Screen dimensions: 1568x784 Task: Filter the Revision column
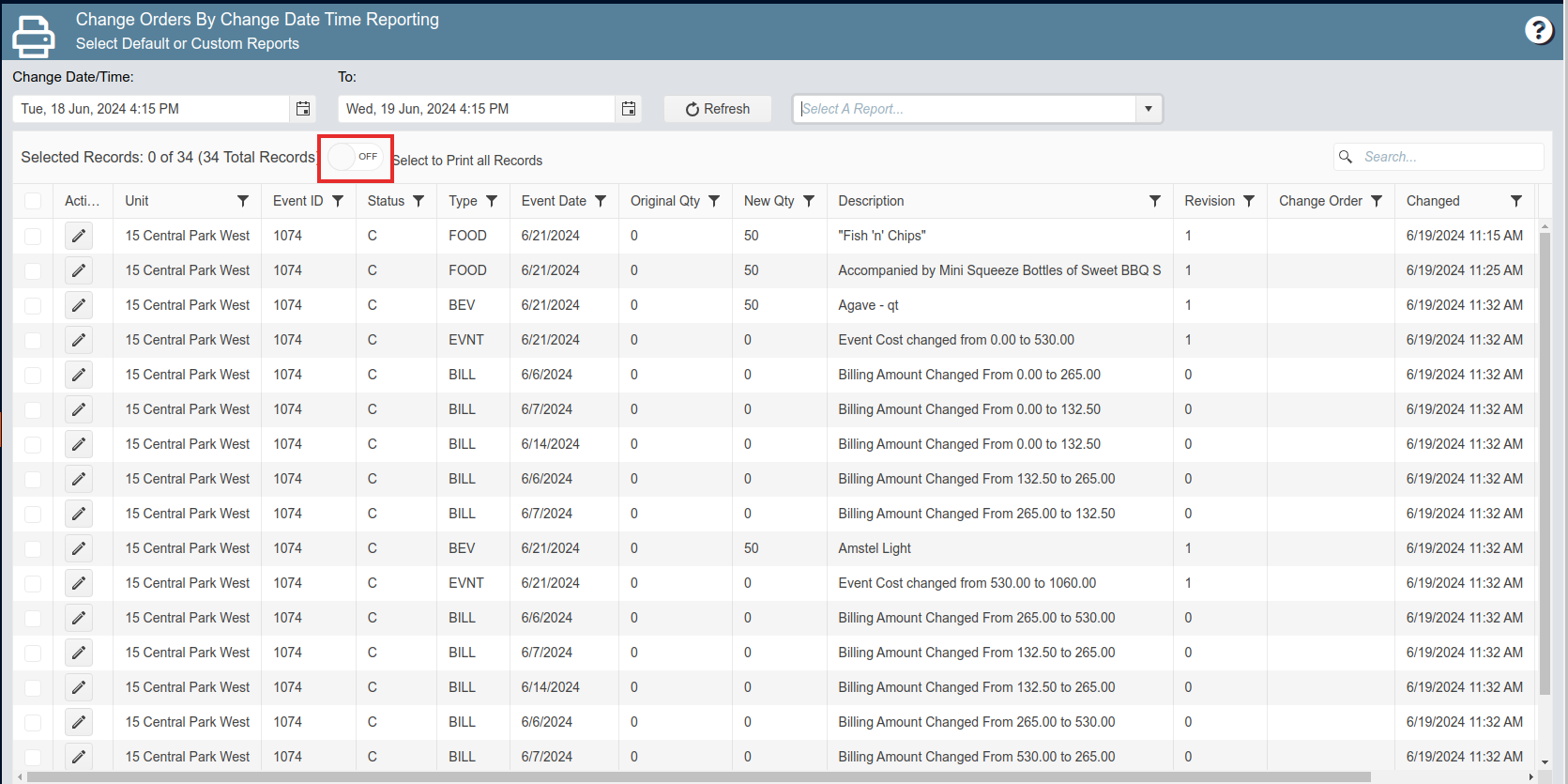pyautogui.click(x=1249, y=201)
